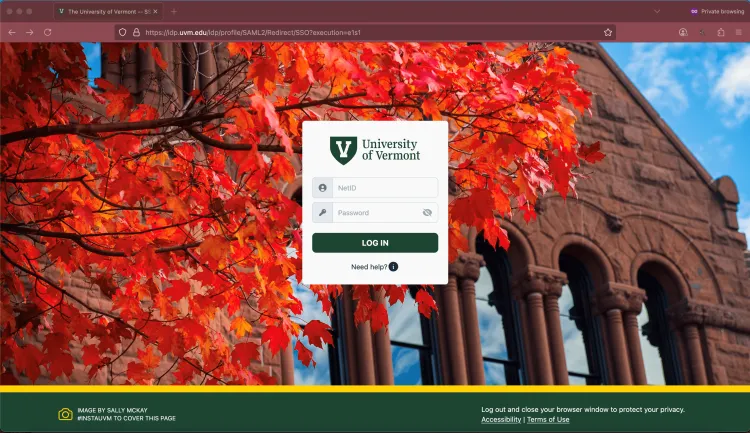Click the key icon beside Password
This screenshot has height=433, width=750.
pyautogui.click(x=322, y=213)
